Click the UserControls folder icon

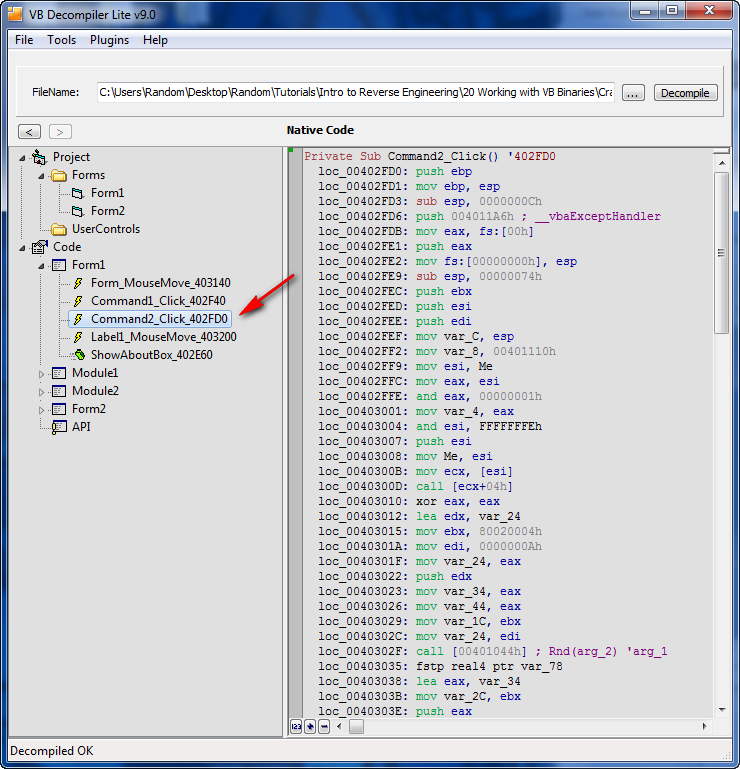59,229
